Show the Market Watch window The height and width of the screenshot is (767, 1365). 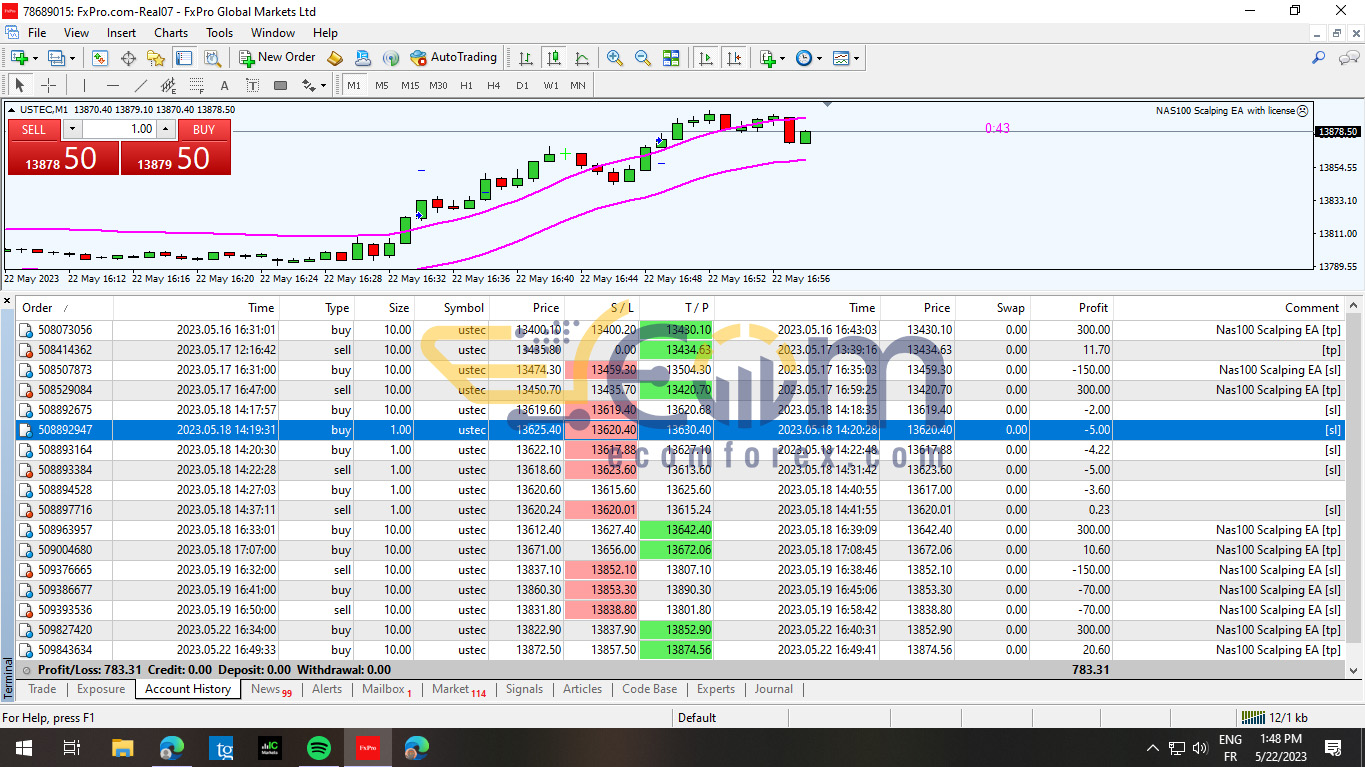pyautogui.click(x=100, y=58)
